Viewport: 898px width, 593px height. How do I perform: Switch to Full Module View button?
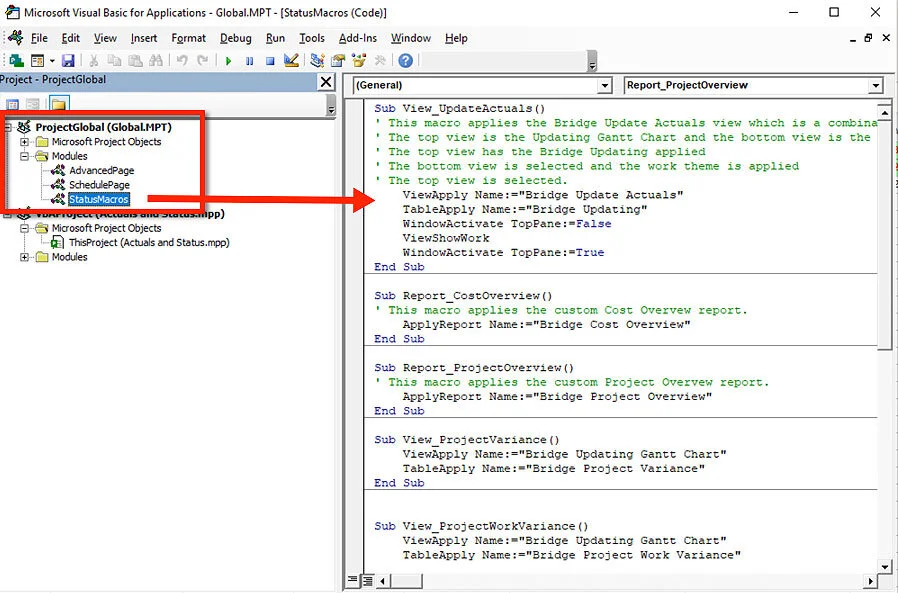pyautogui.click(x=368, y=580)
